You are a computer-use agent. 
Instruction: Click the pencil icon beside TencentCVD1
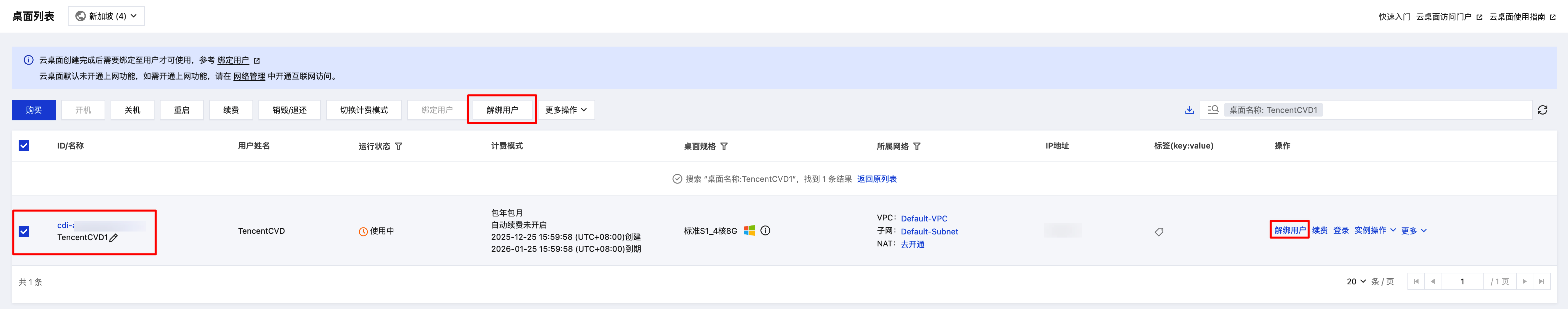[114, 238]
